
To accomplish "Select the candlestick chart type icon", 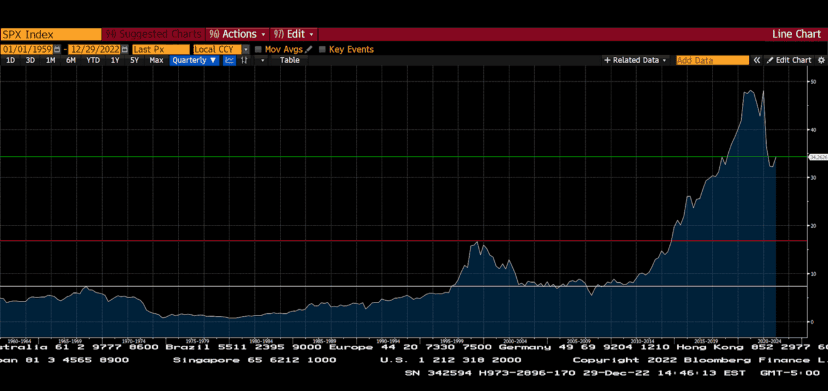I will 244,60.
